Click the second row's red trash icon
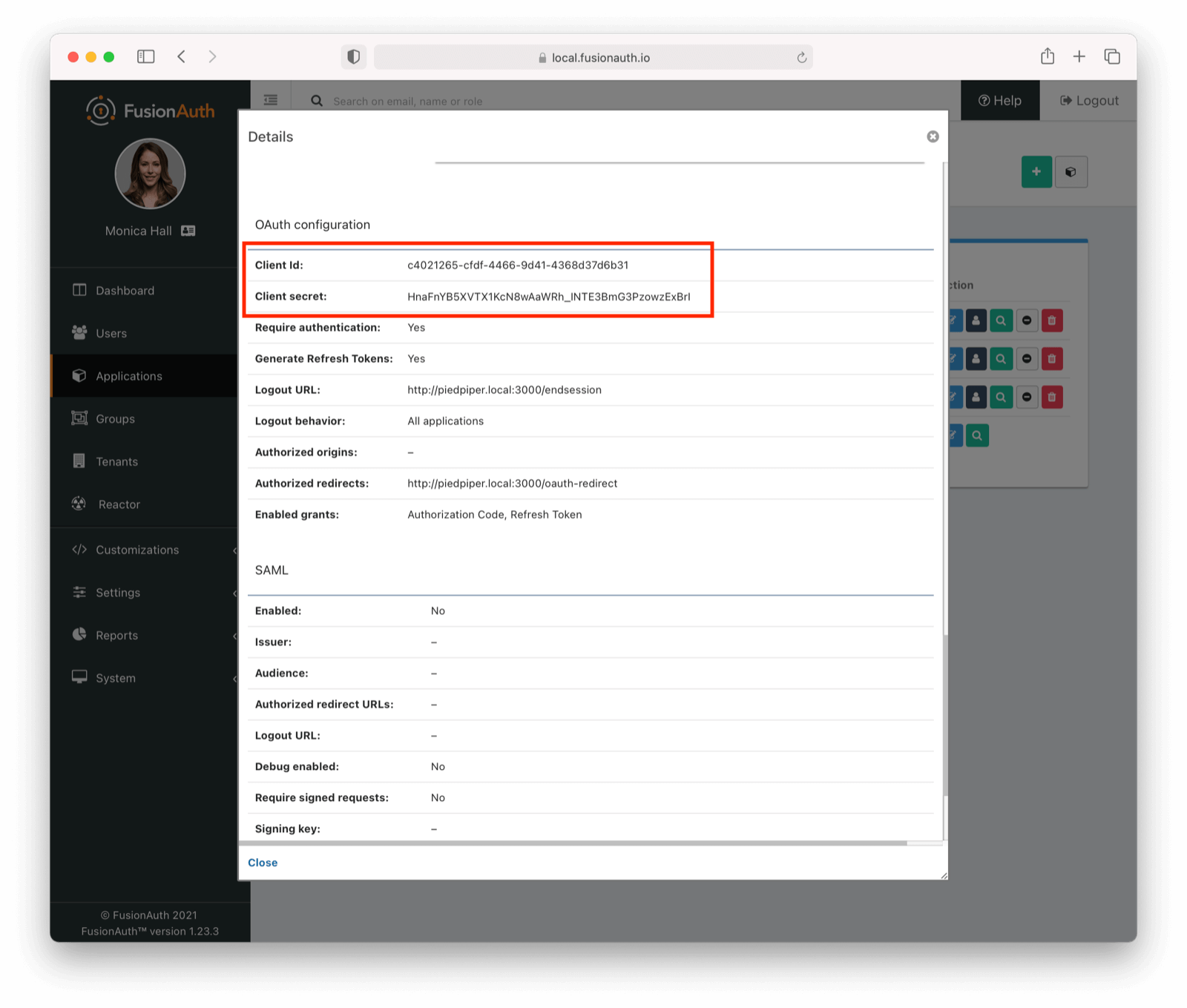This screenshot has width=1187, height=1008. 1052,359
